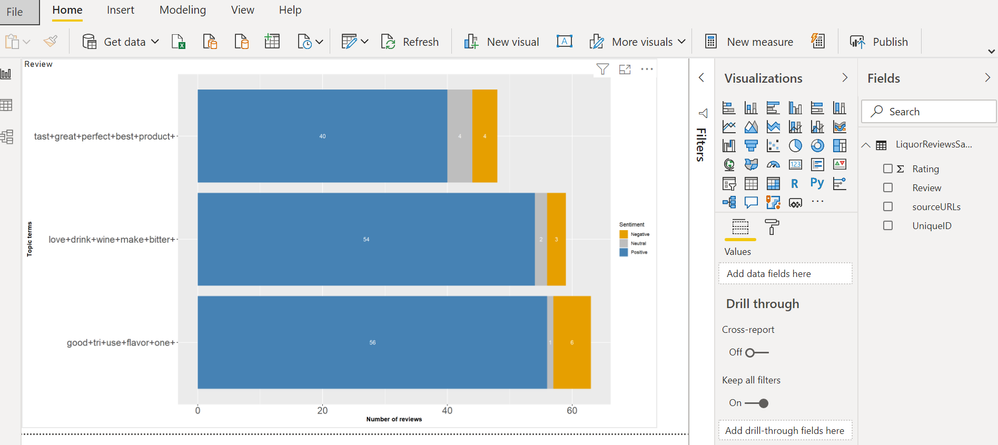This screenshot has height=445, width=998.
Task: Open the Report view sidebar icon
Action: 7,74
